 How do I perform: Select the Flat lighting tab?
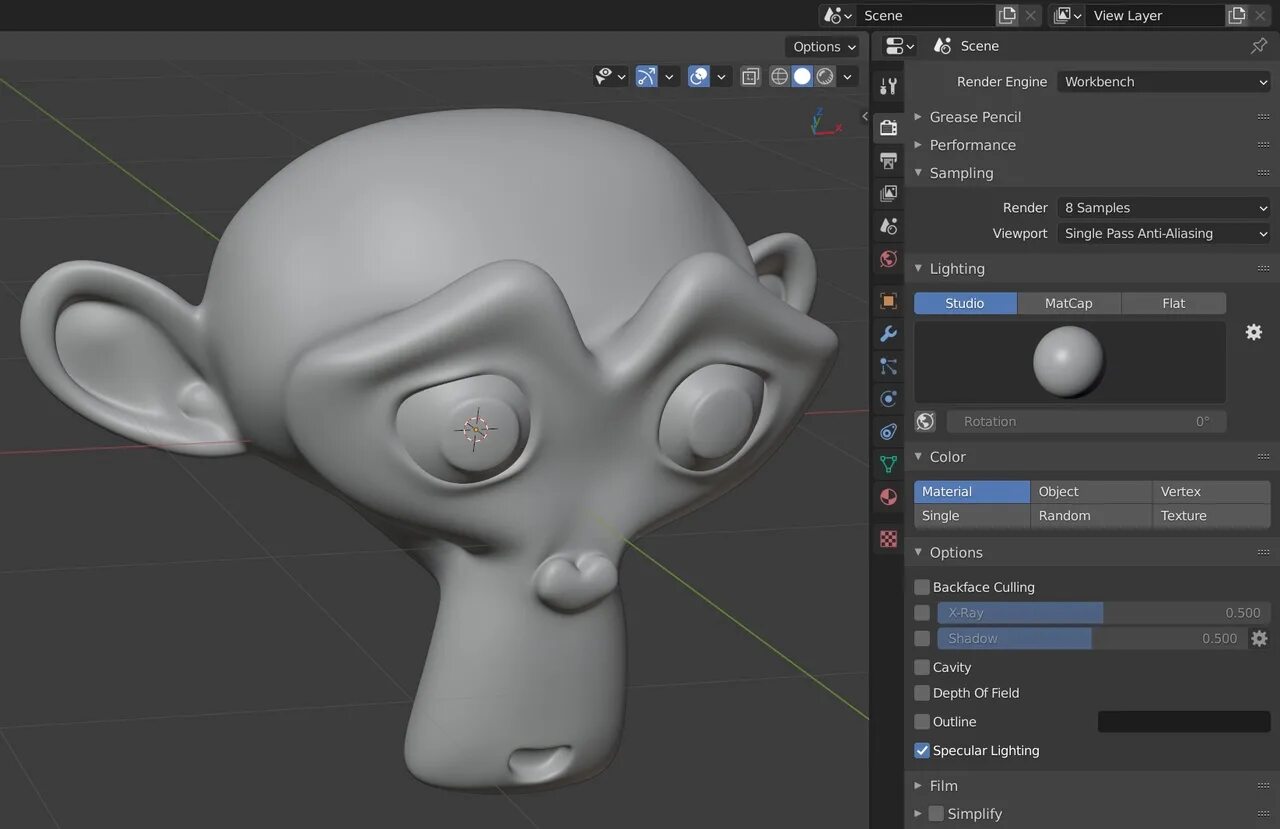tap(1173, 303)
